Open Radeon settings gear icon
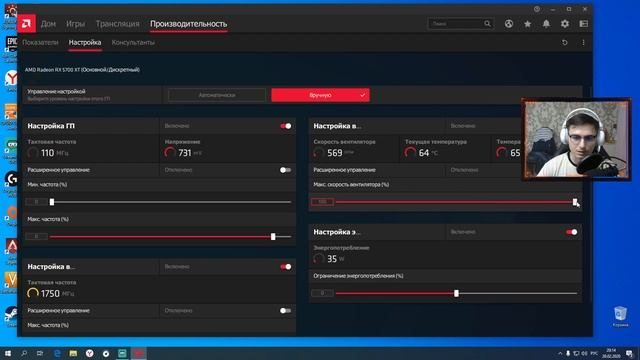 [565, 24]
